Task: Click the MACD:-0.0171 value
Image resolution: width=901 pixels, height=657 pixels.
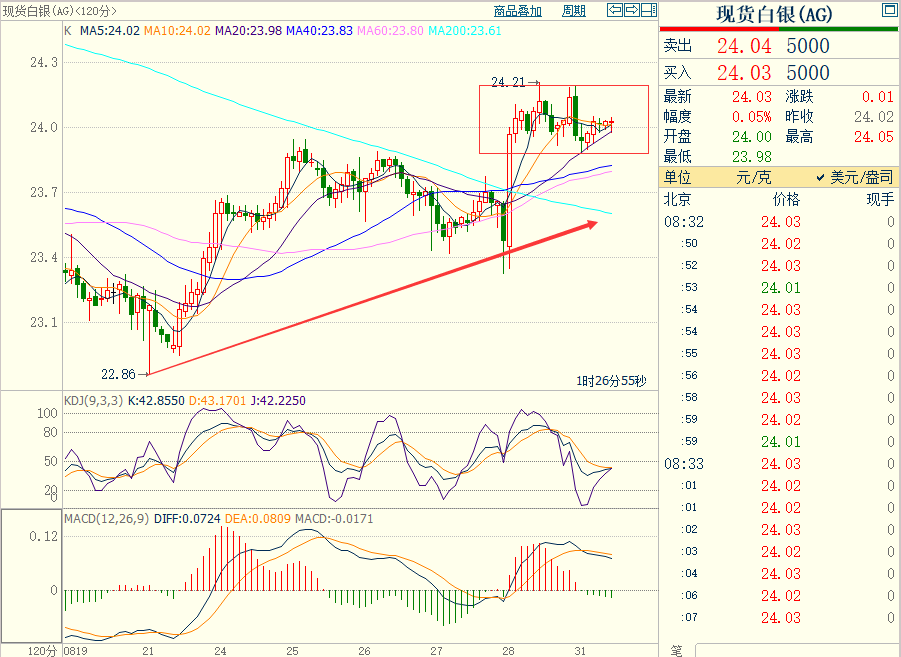Action: [334, 518]
